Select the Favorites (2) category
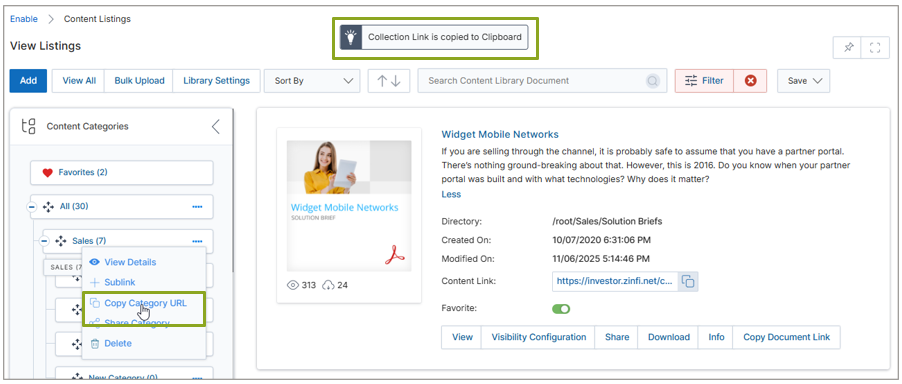 (x=121, y=172)
